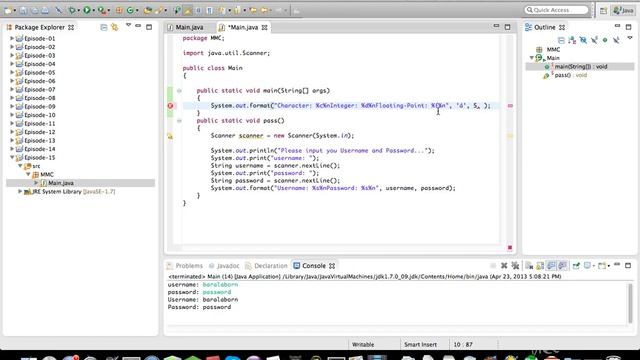Toggle Link with Editor in Package Explorer
Screen dimensions: 640x360
coord(115,27)
